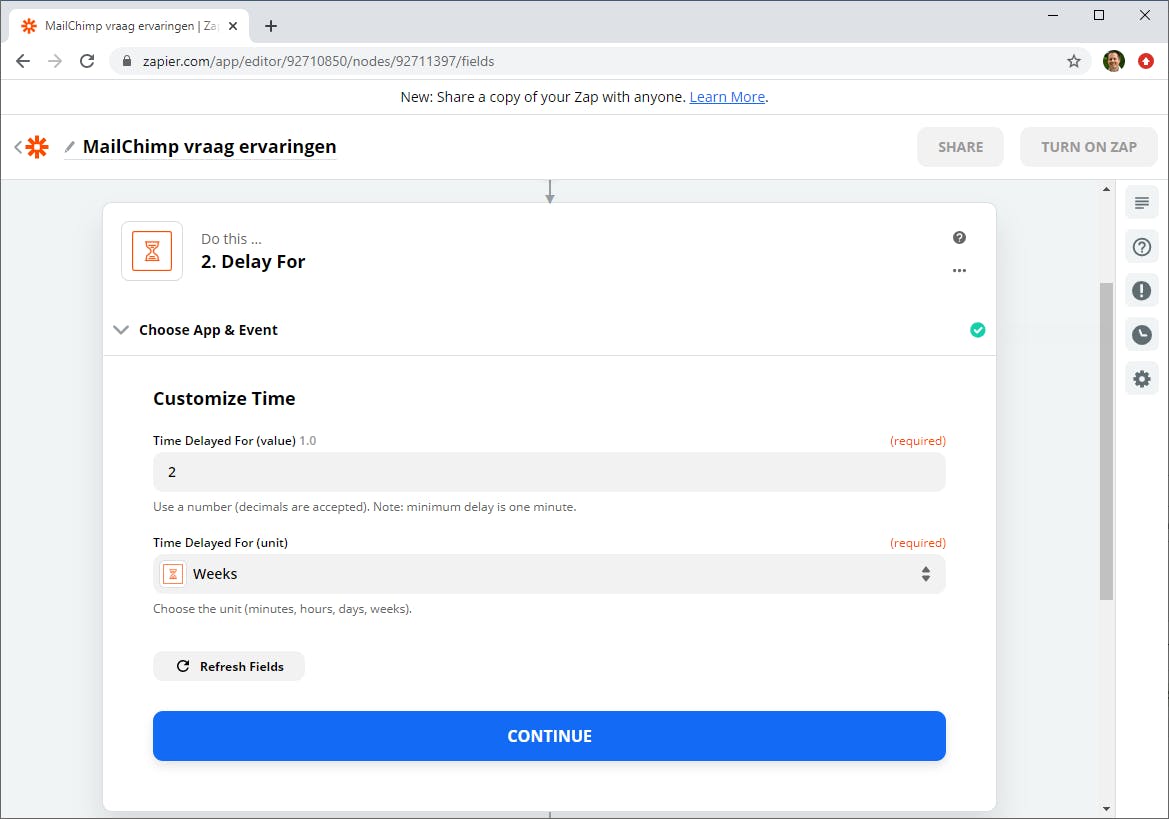Open the settings gear in right sidebar
Screen dimensions: 1169x819
pos(1141,379)
